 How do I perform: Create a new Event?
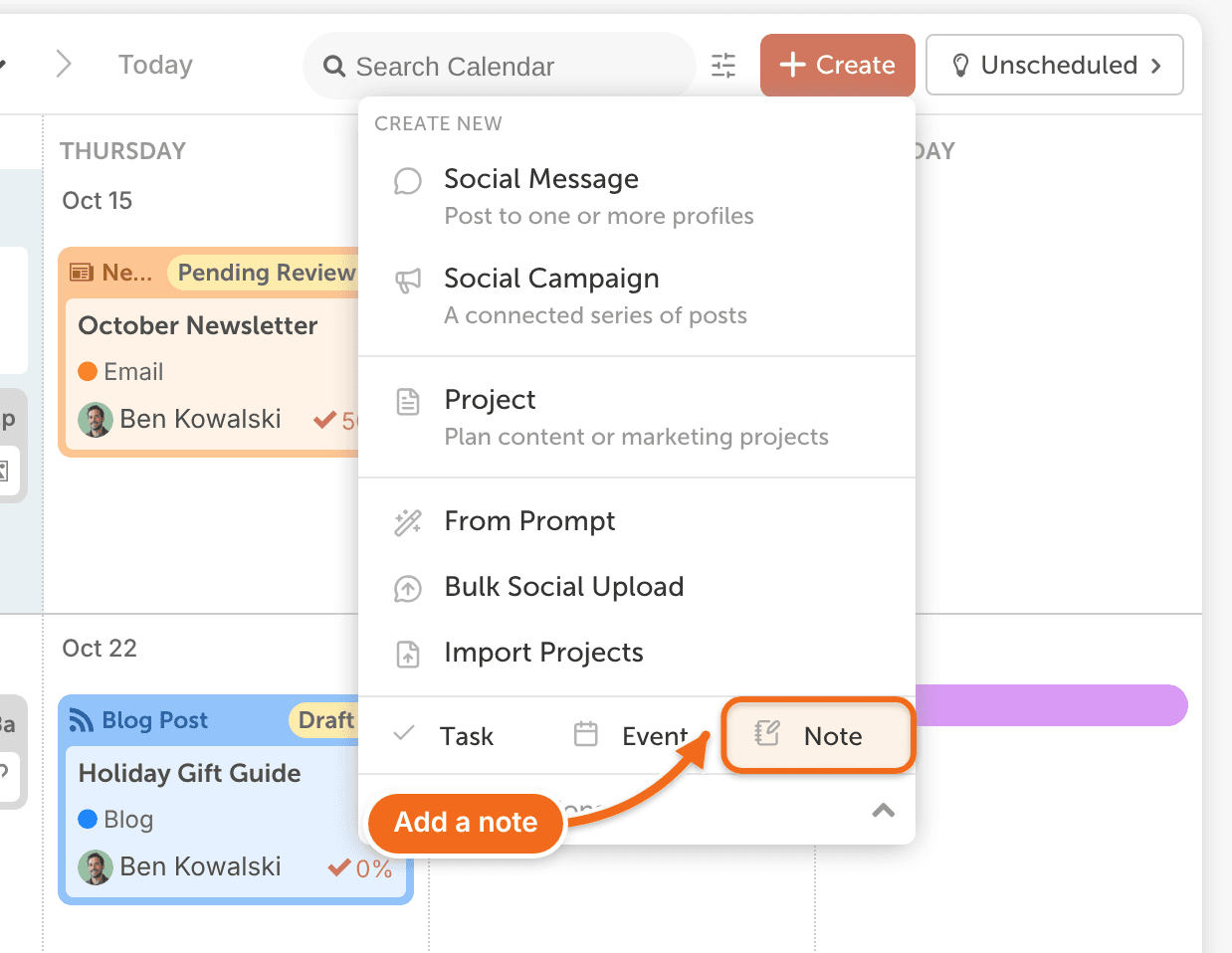tap(631, 736)
